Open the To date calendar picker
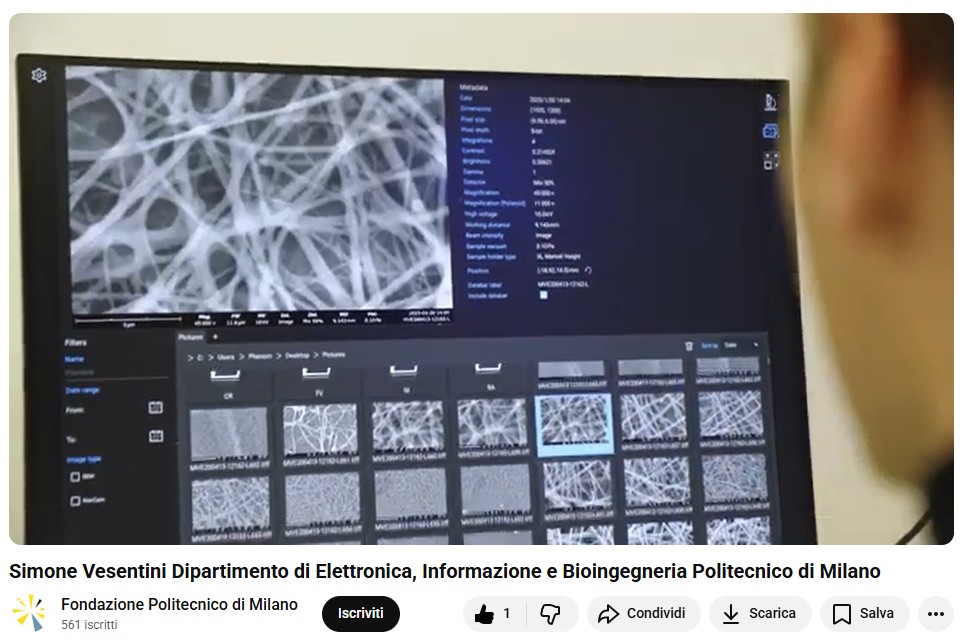971x644 pixels. (155, 436)
